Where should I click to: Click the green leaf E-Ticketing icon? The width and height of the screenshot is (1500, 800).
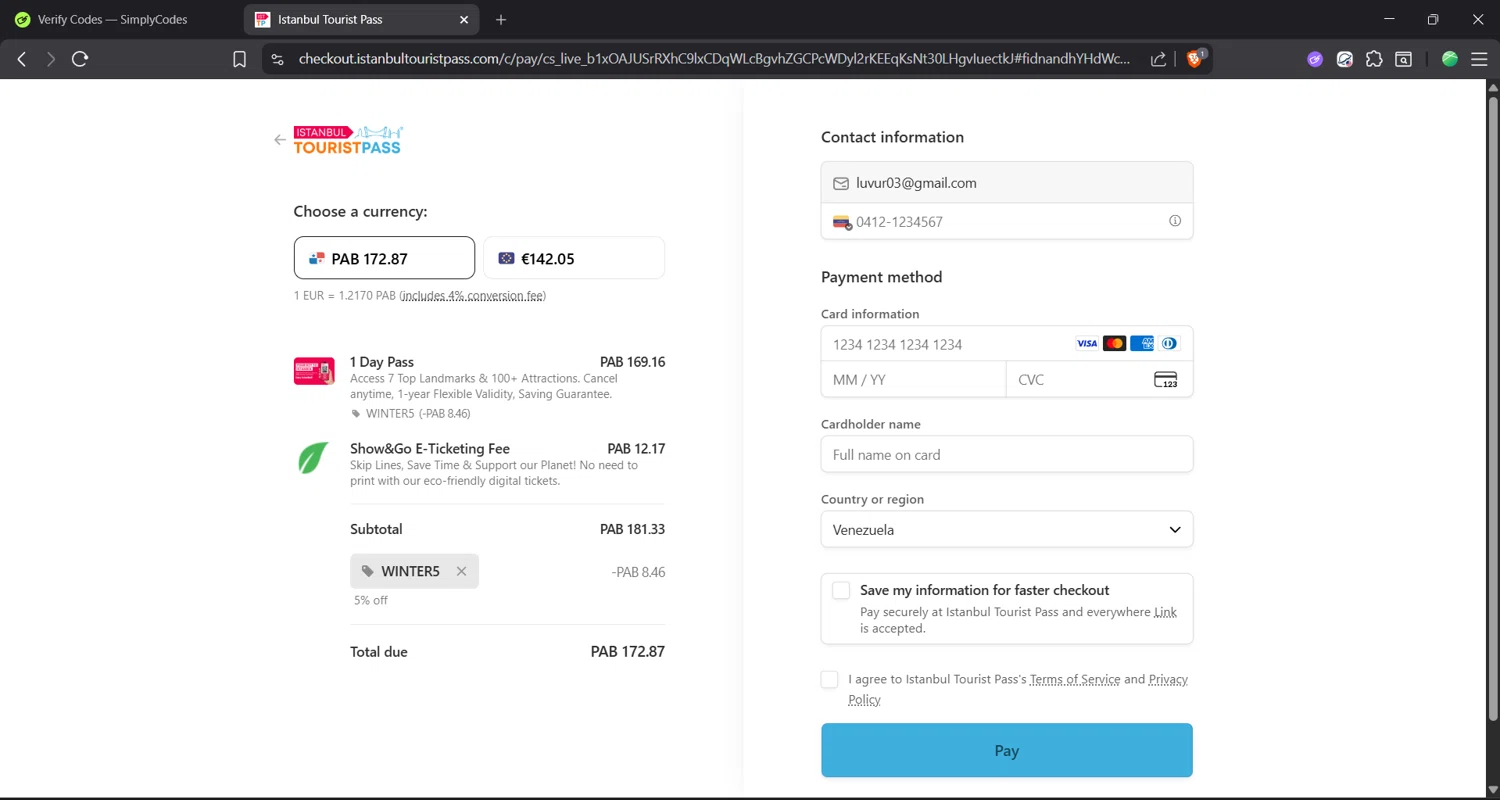313,458
